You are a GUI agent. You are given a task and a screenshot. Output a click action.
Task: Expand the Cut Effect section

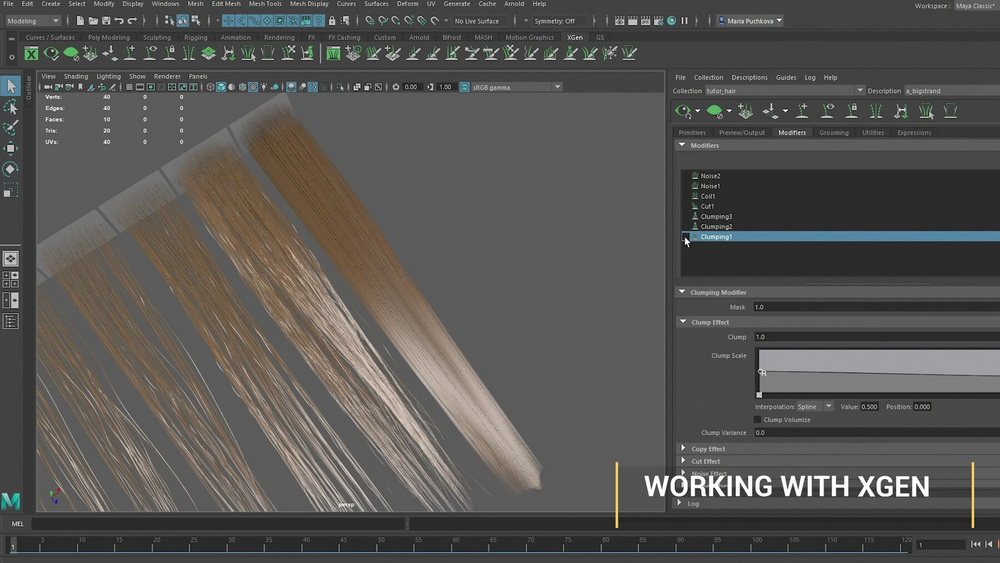[683, 460]
